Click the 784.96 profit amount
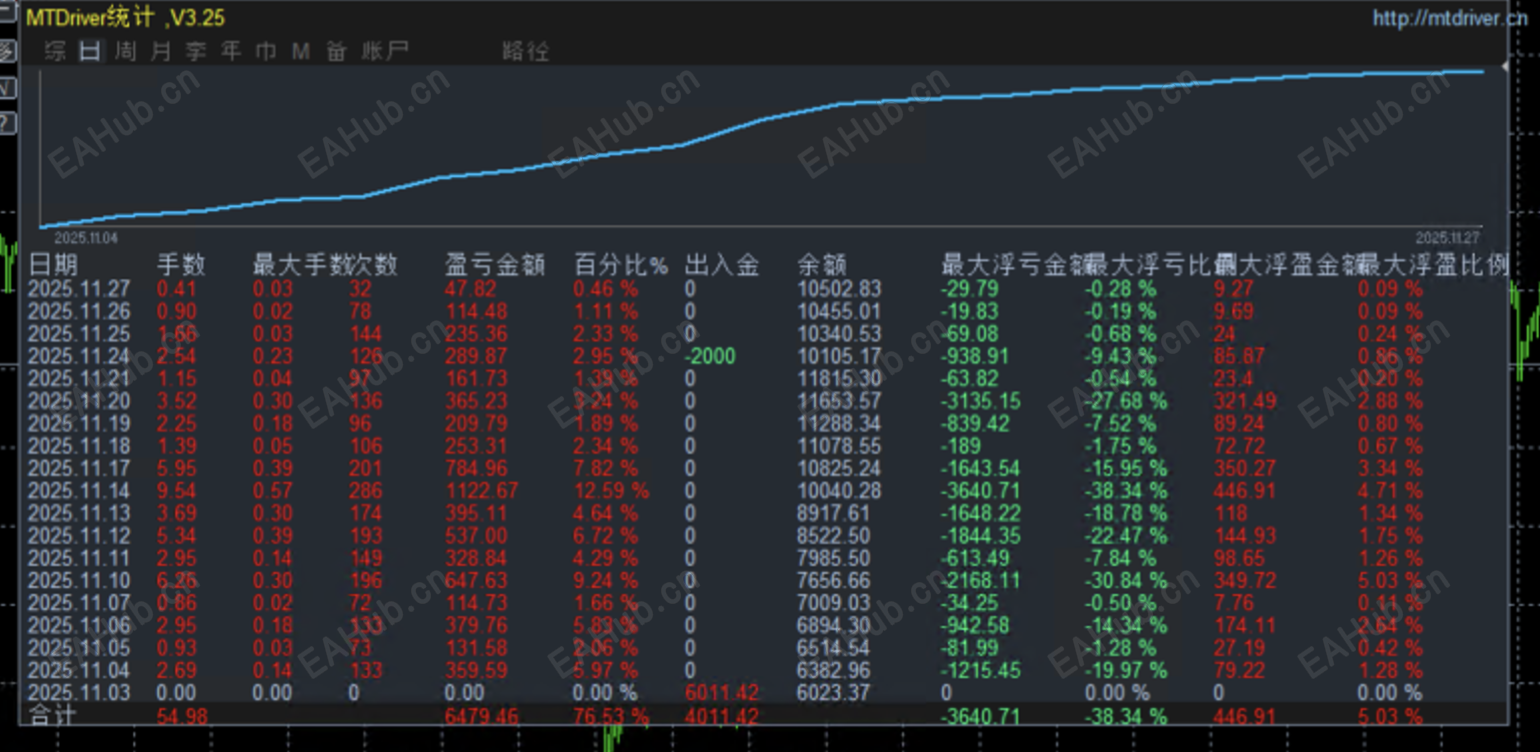The image size is (1540, 752). pos(478,468)
